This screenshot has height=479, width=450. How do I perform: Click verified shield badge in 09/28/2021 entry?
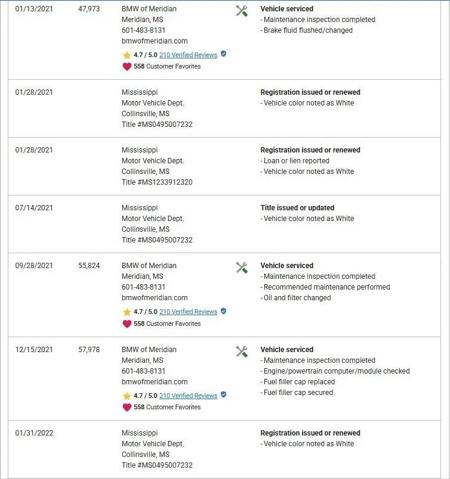coord(224,311)
